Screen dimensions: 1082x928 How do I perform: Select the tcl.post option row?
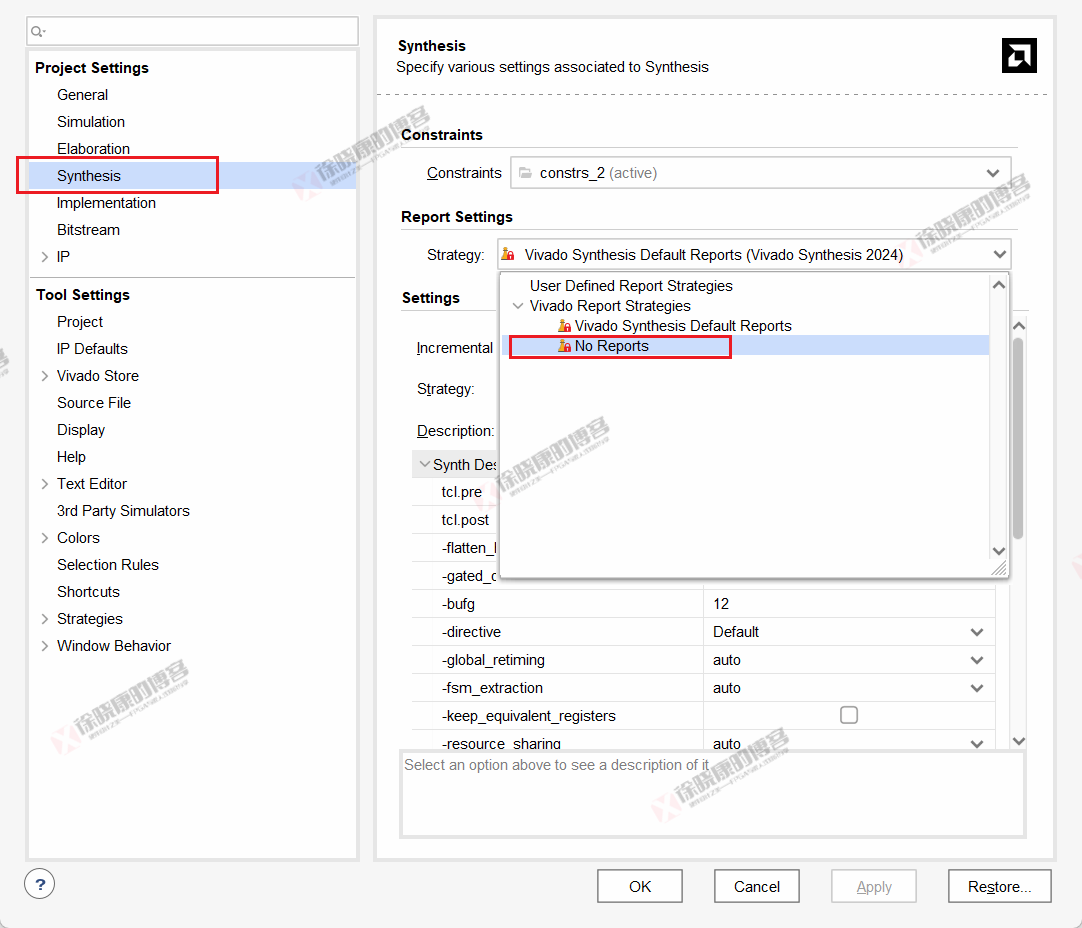[455, 520]
